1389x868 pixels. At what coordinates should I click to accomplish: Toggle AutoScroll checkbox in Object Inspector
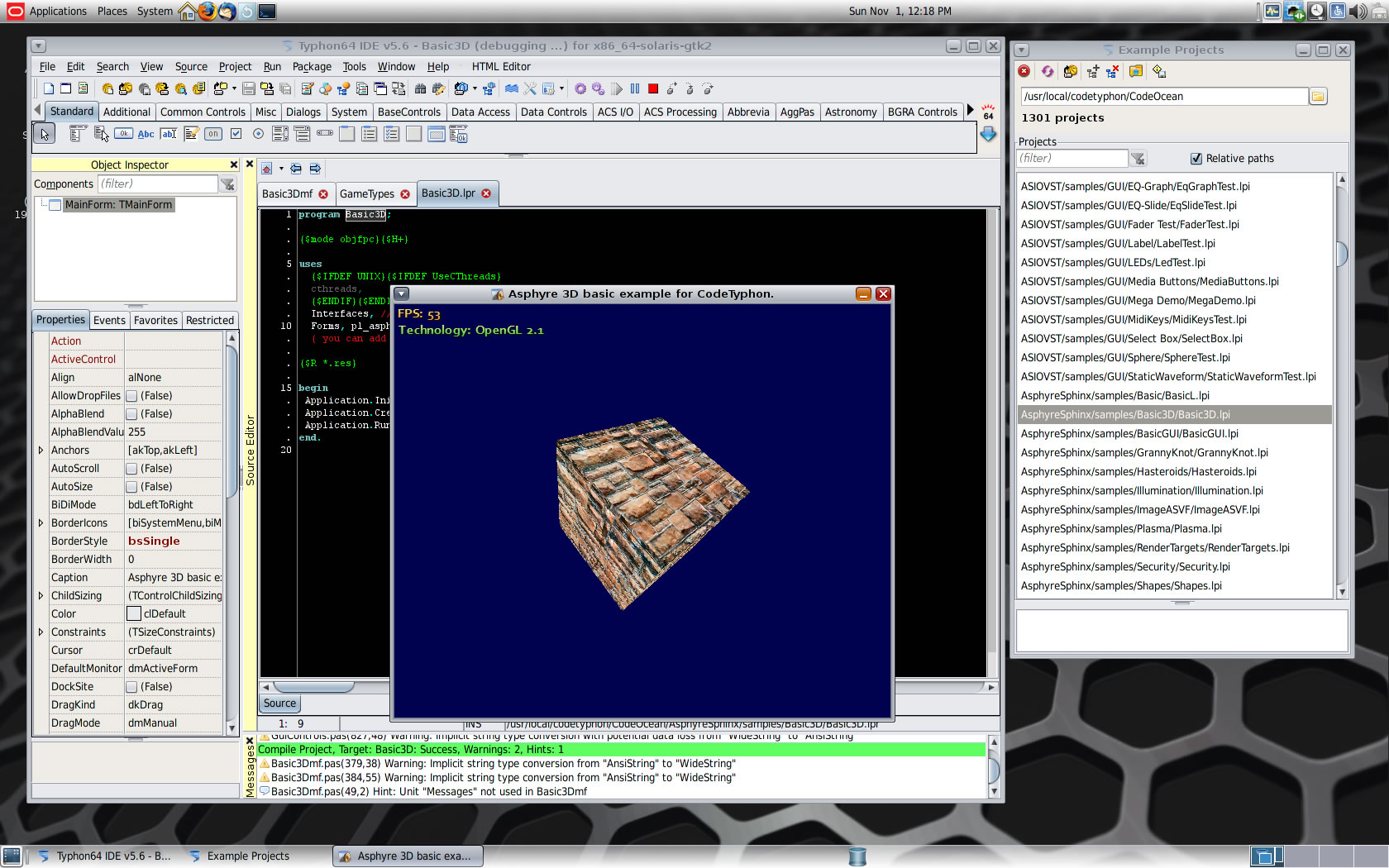click(131, 469)
